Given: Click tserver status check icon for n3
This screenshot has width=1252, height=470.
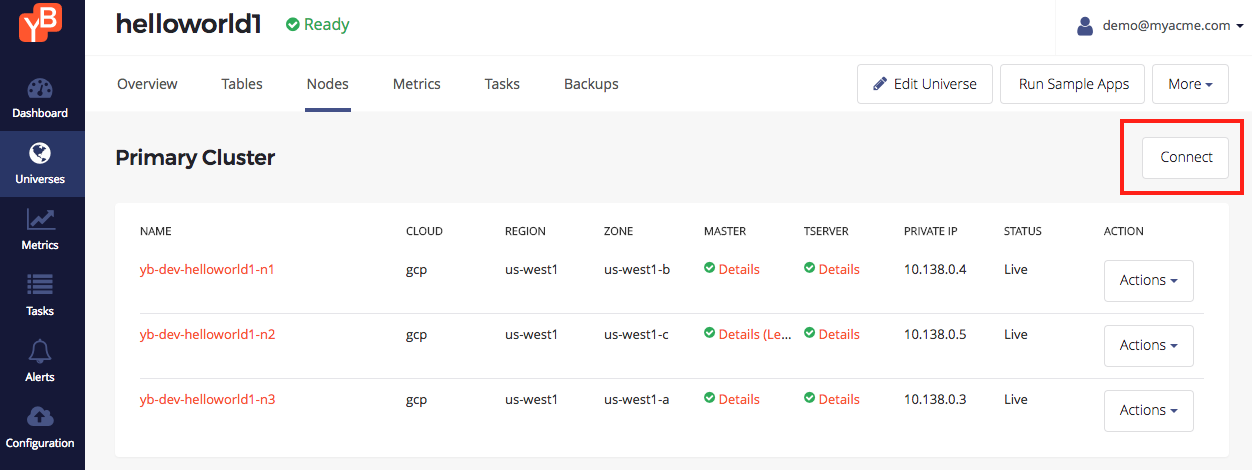Looking at the screenshot, I should [809, 398].
